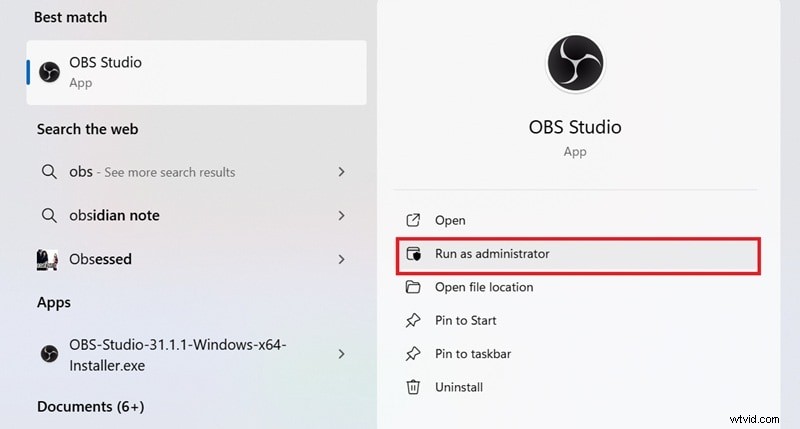Click the OBS installer file icon
This screenshot has height=429, width=800.
pyautogui.click(x=48, y=354)
